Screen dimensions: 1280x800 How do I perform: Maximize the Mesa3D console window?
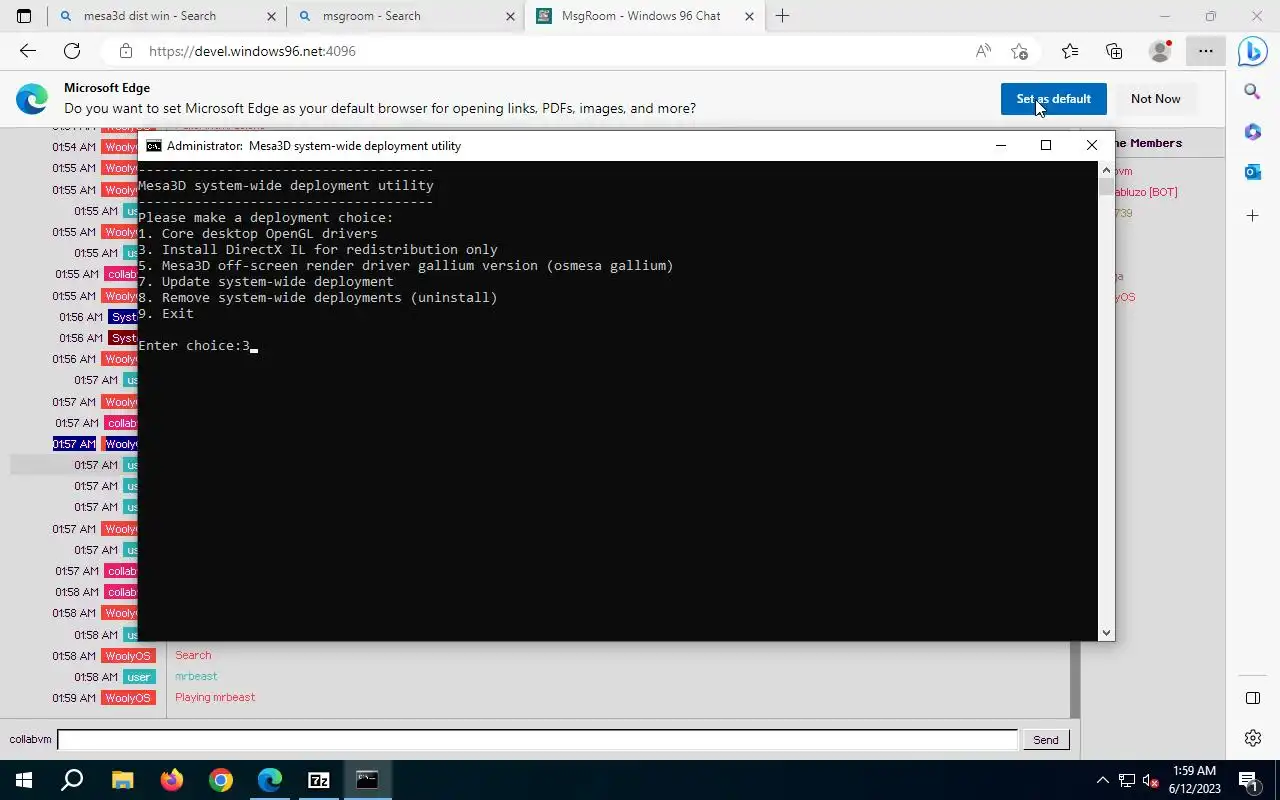click(1046, 146)
